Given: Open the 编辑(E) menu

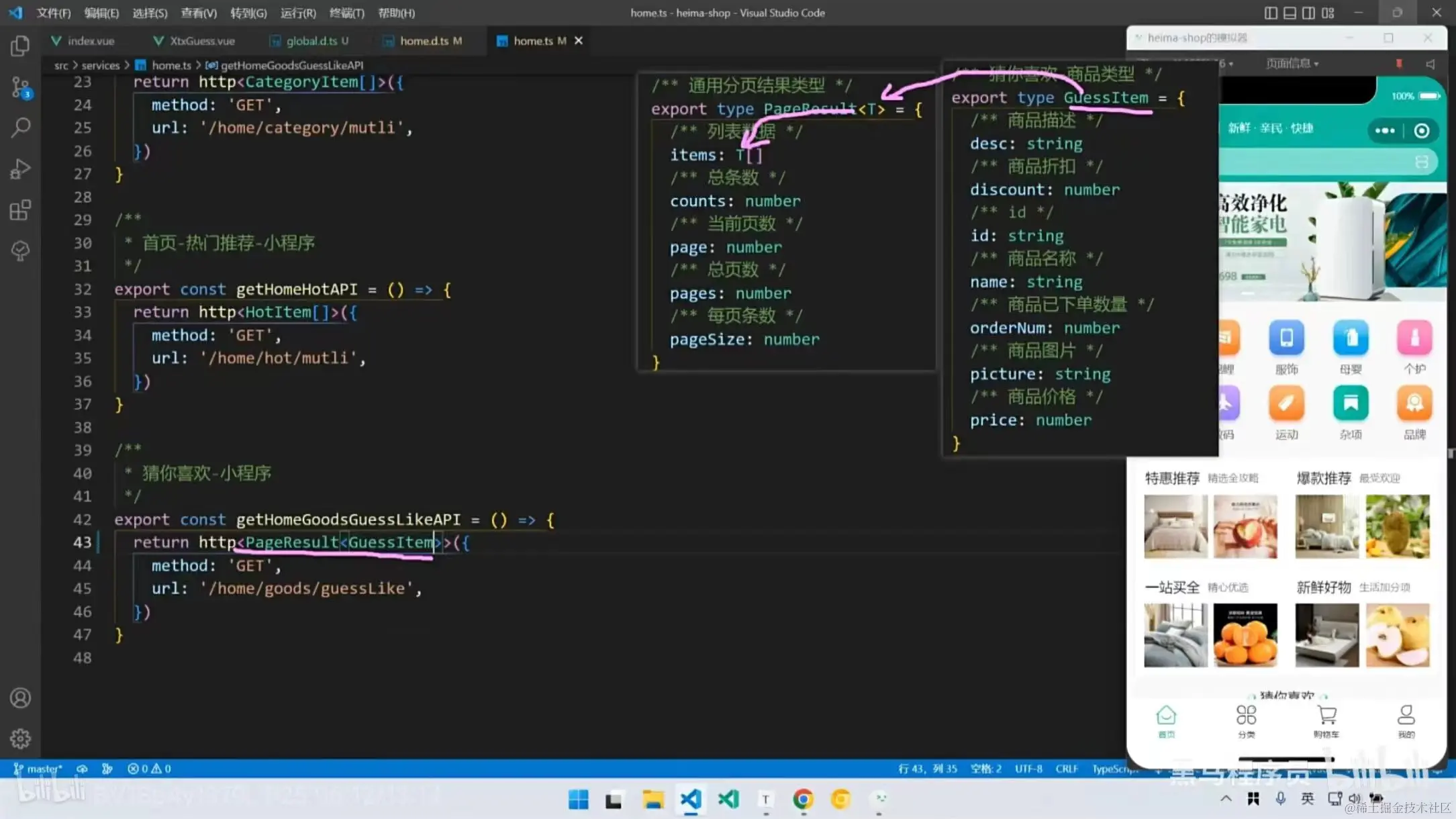Looking at the screenshot, I should coord(101,13).
